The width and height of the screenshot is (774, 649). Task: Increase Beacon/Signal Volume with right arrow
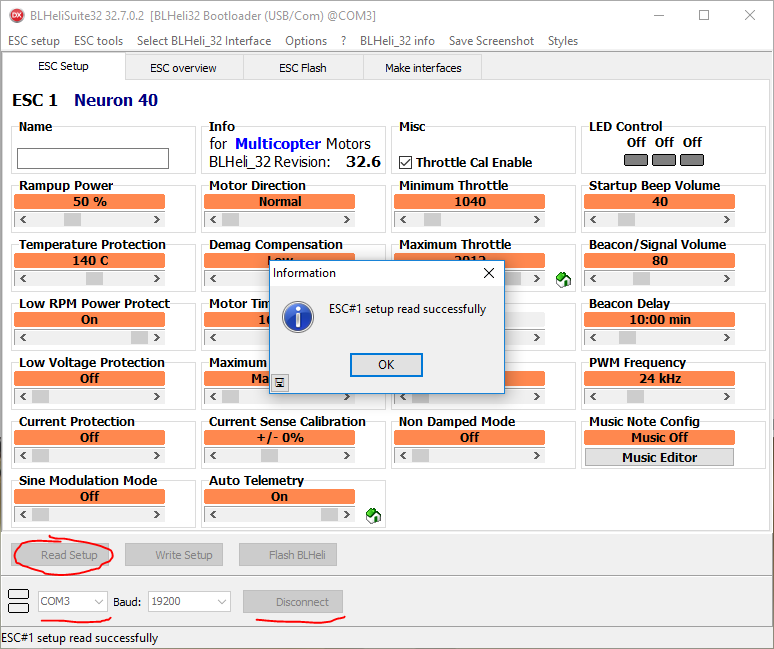tap(727, 278)
